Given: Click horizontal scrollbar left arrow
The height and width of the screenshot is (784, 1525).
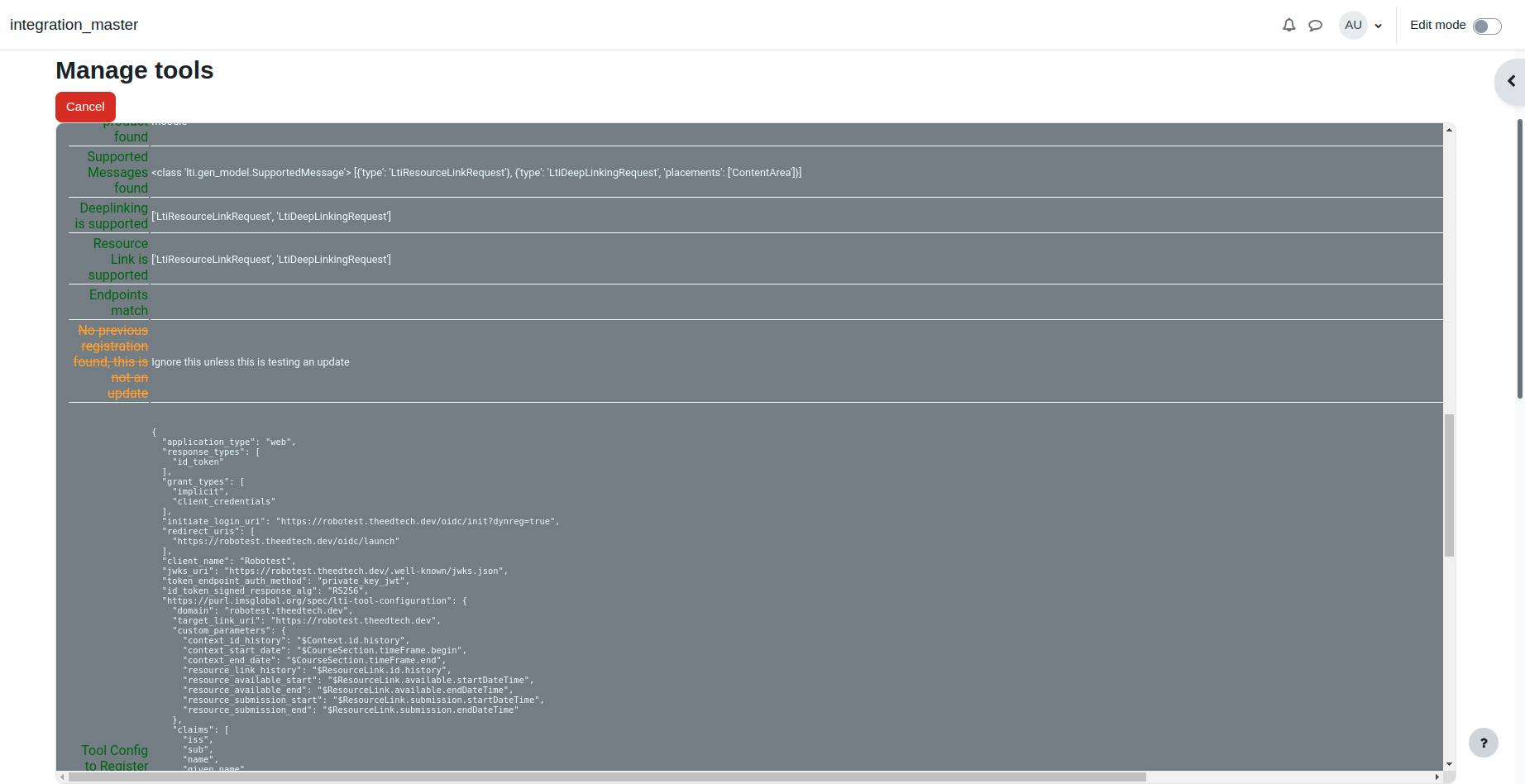Looking at the screenshot, I should click(62, 777).
